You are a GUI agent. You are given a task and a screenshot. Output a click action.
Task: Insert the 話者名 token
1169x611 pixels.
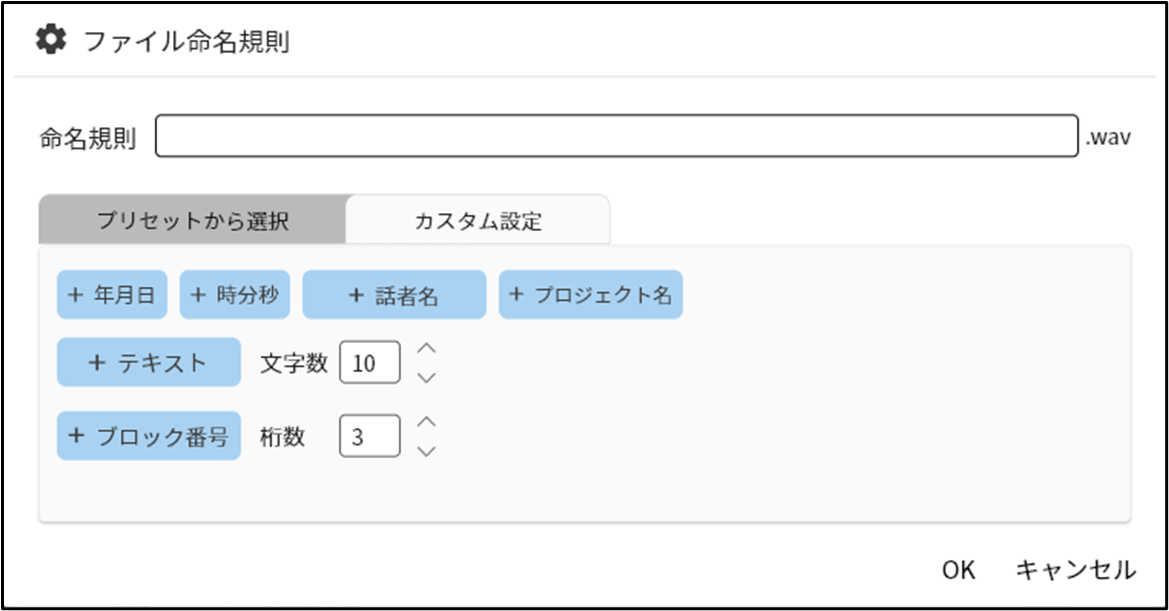pos(394,295)
